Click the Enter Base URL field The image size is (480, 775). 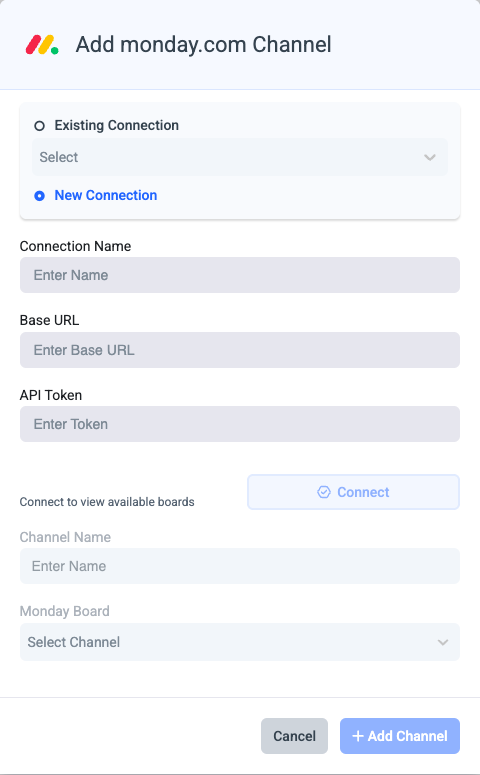240,350
